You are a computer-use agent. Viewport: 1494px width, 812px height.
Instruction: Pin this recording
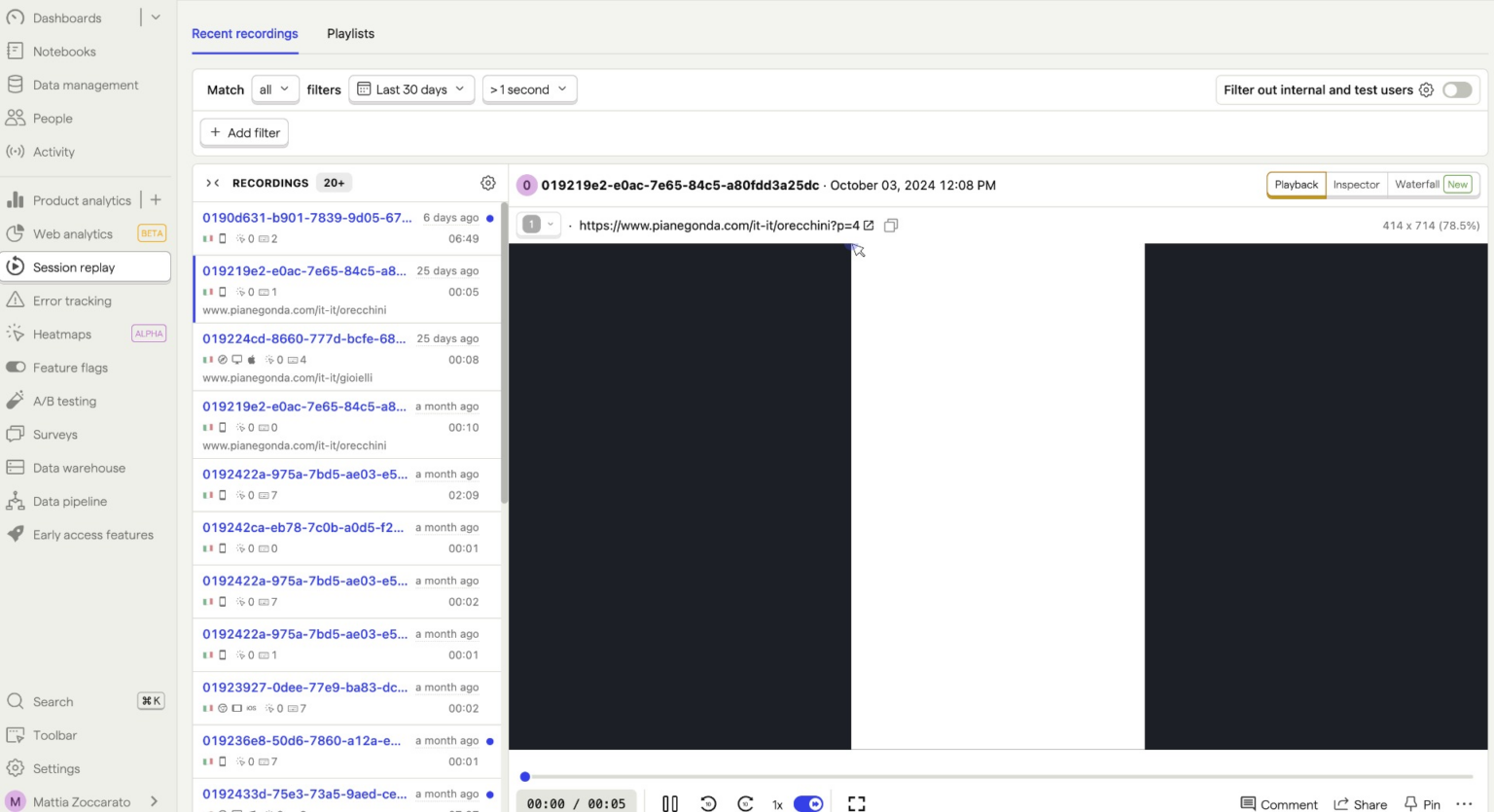pyautogui.click(x=1422, y=804)
